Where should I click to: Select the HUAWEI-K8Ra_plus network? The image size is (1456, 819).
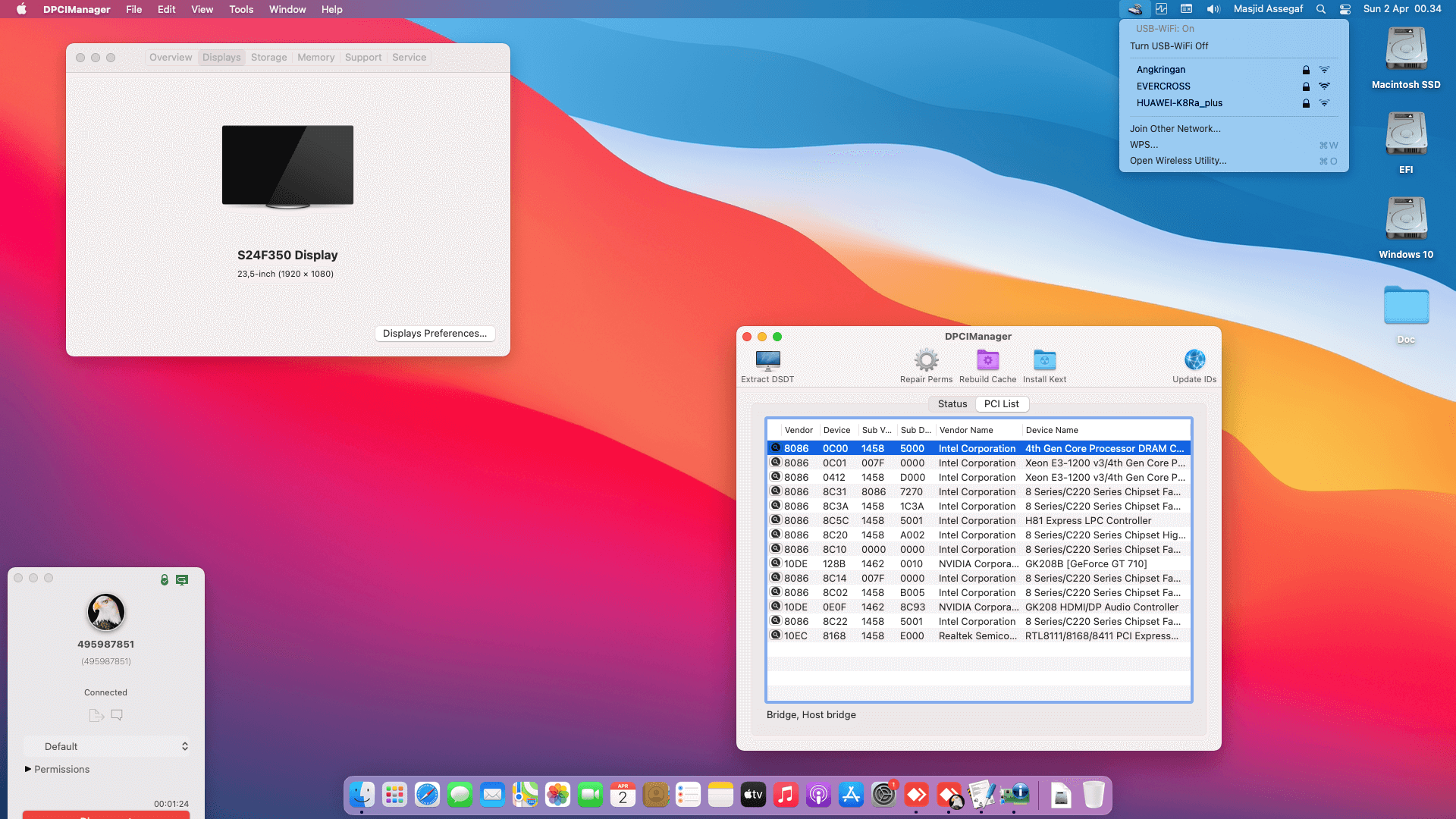tap(1234, 103)
